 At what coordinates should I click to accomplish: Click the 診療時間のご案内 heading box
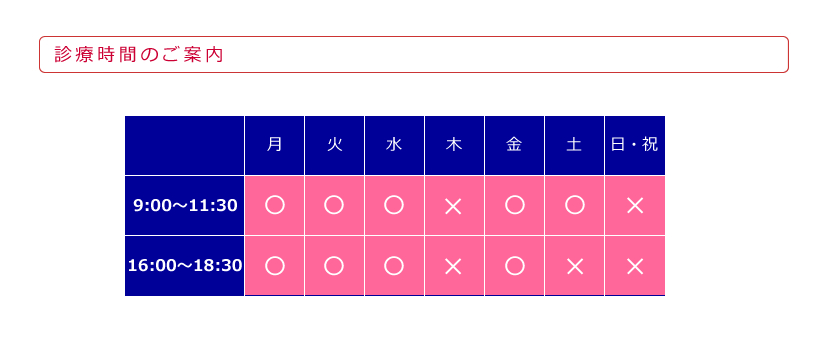click(x=414, y=55)
